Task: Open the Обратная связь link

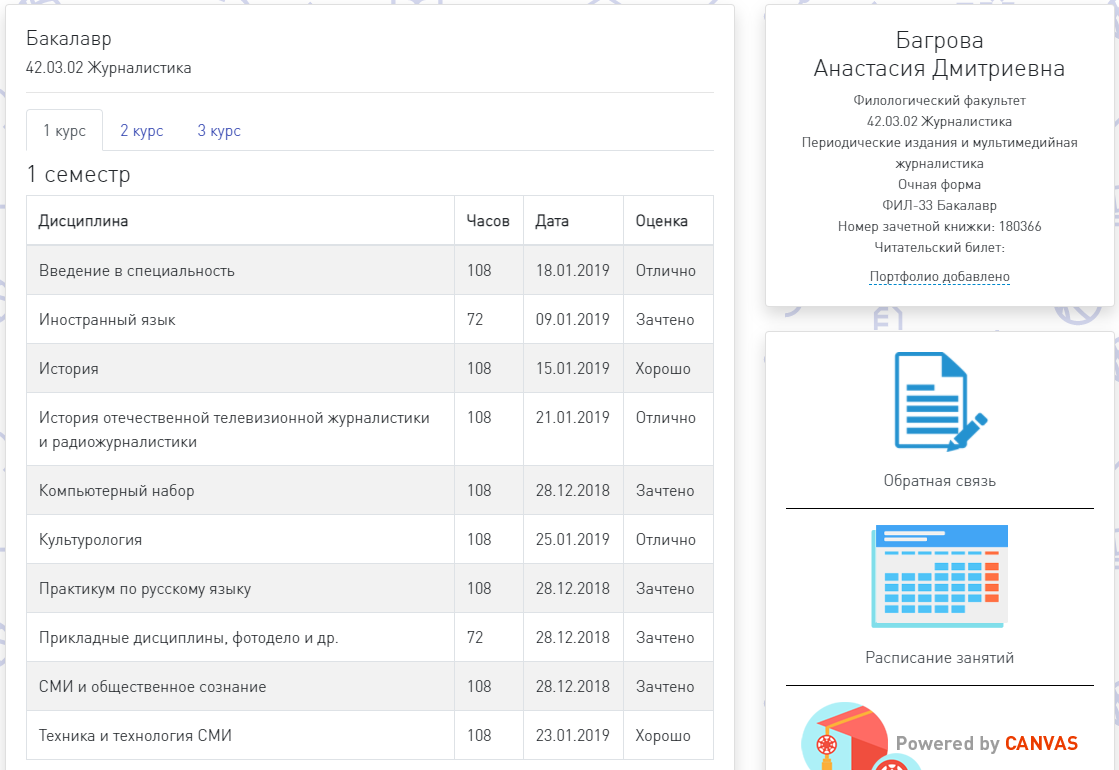Action: tap(939, 481)
